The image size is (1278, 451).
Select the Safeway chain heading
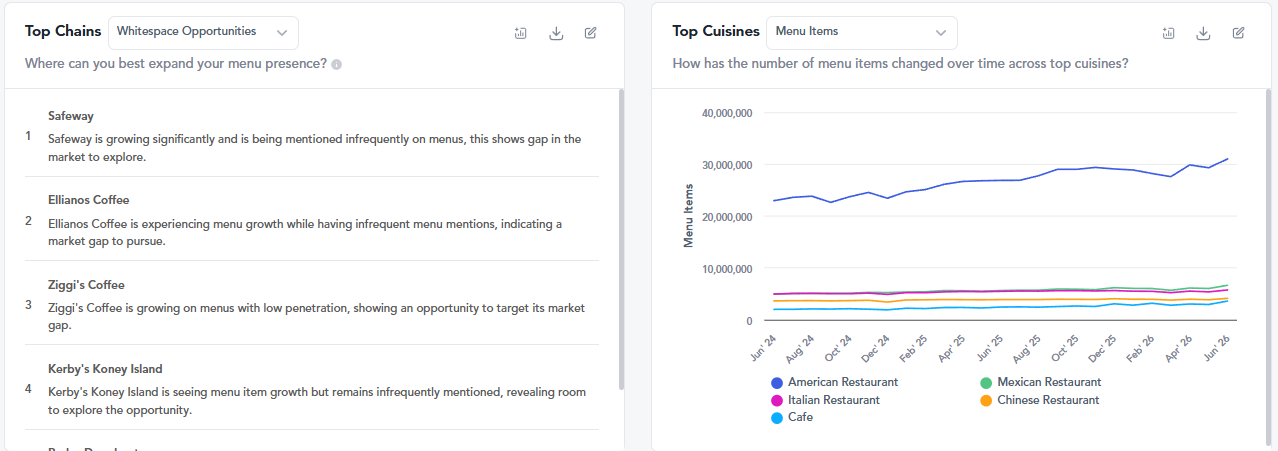[71, 116]
